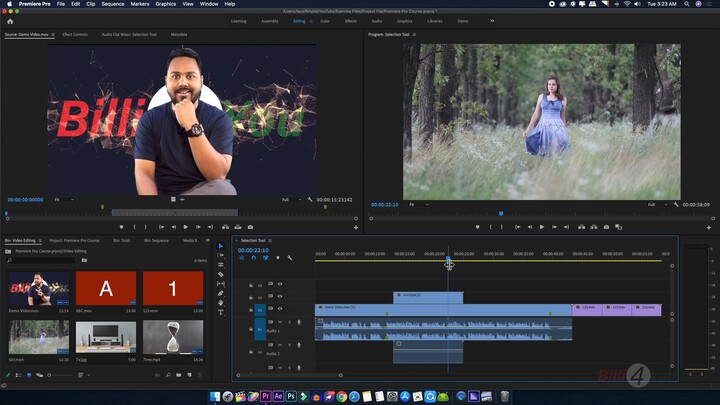
Task: Open Program panel hamburger menu
Action: click(x=414, y=34)
